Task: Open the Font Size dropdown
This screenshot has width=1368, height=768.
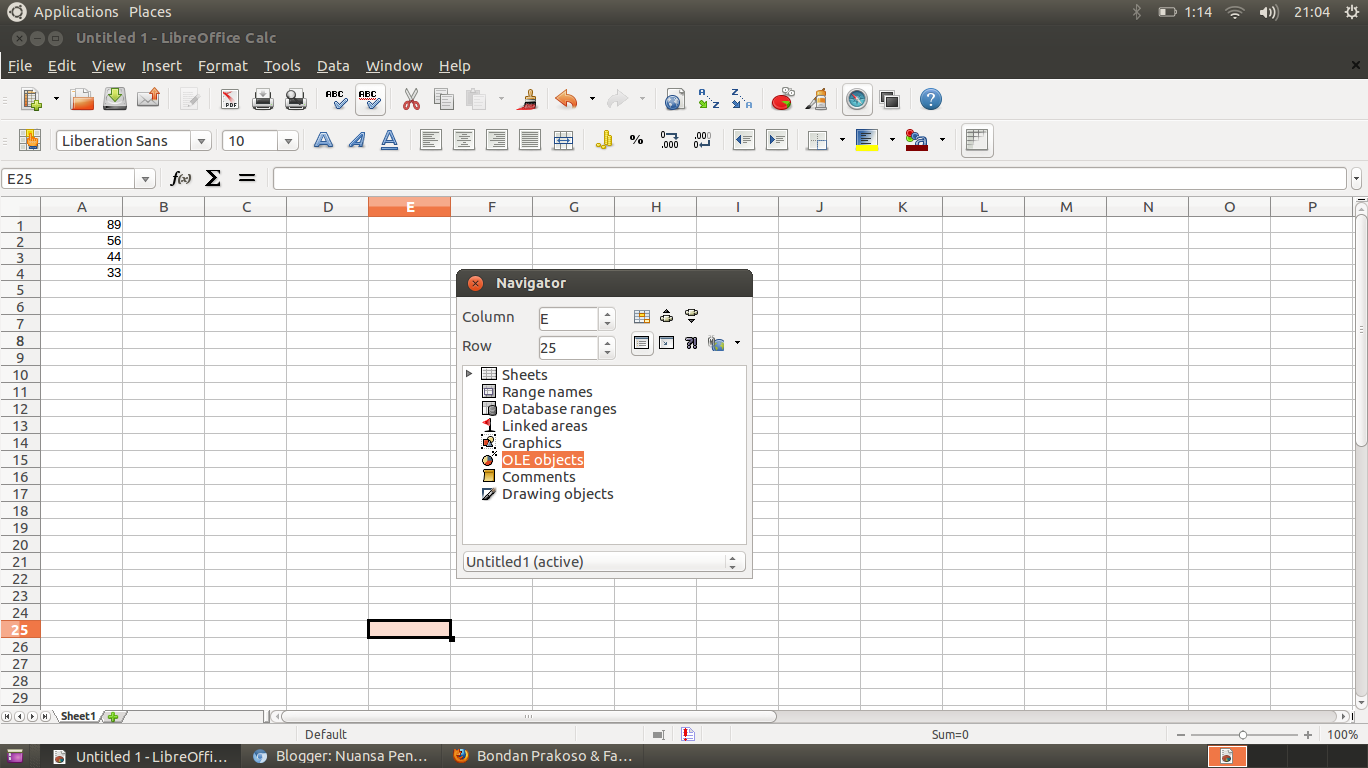Action: (x=288, y=141)
